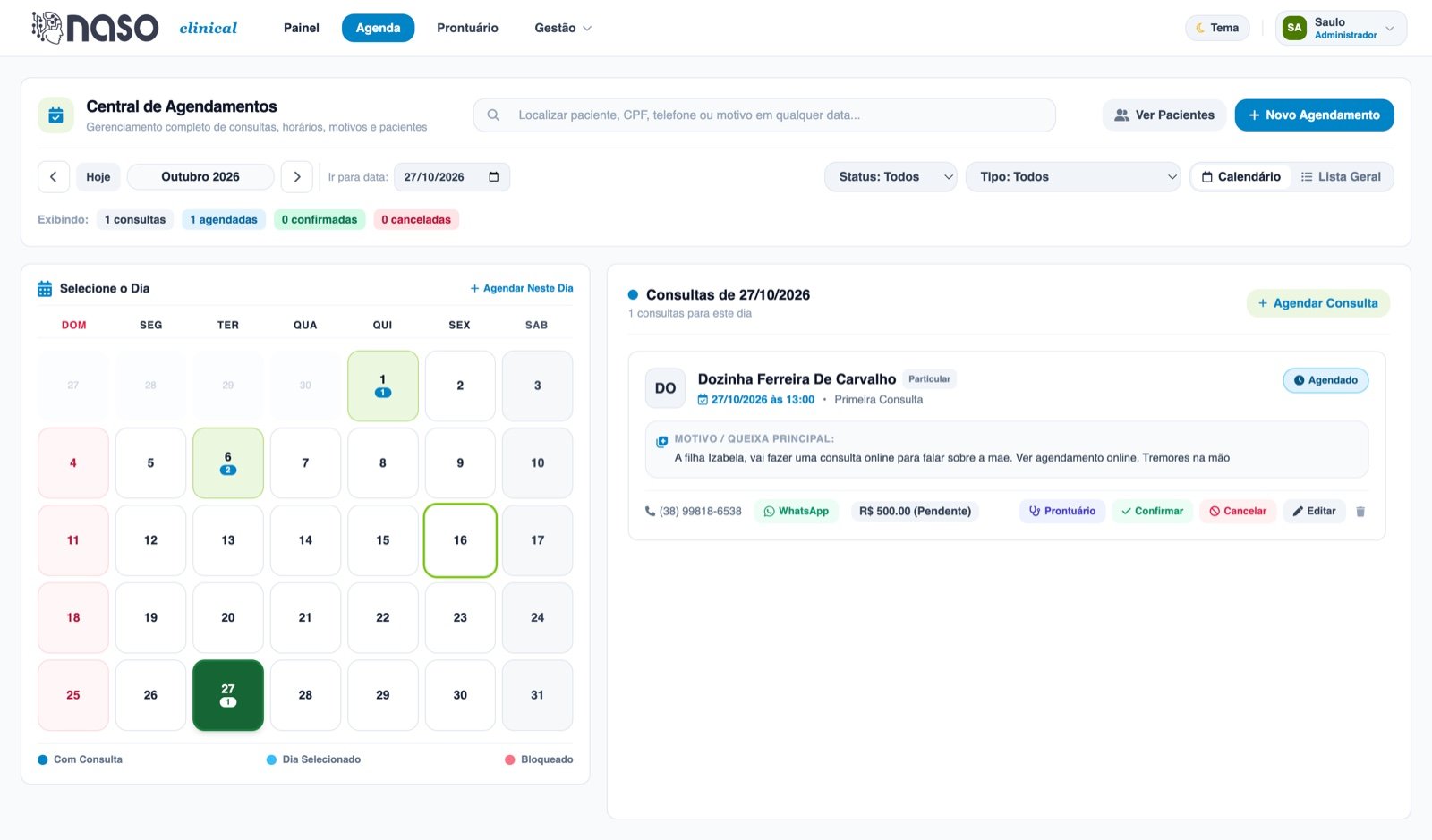This screenshot has width=1432, height=840.
Task: Click the patient search input field
Action: (x=764, y=115)
